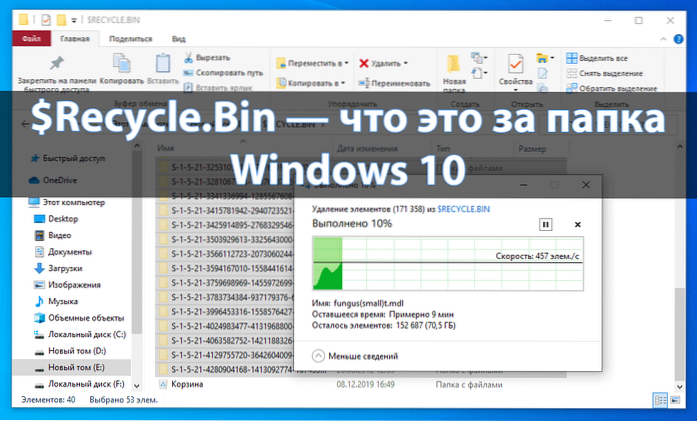The height and width of the screenshot is (421, 697).
Task: Click the folder icon of S-1-5-21-4024983477
Action: click(x=164, y=326)
